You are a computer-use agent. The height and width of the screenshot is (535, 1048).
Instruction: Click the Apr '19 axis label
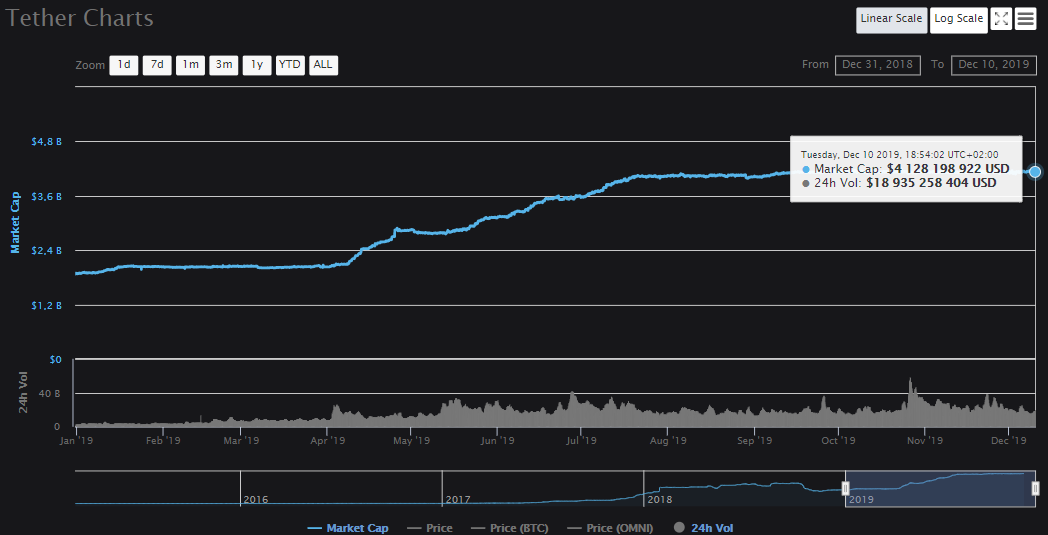[328, 441]
